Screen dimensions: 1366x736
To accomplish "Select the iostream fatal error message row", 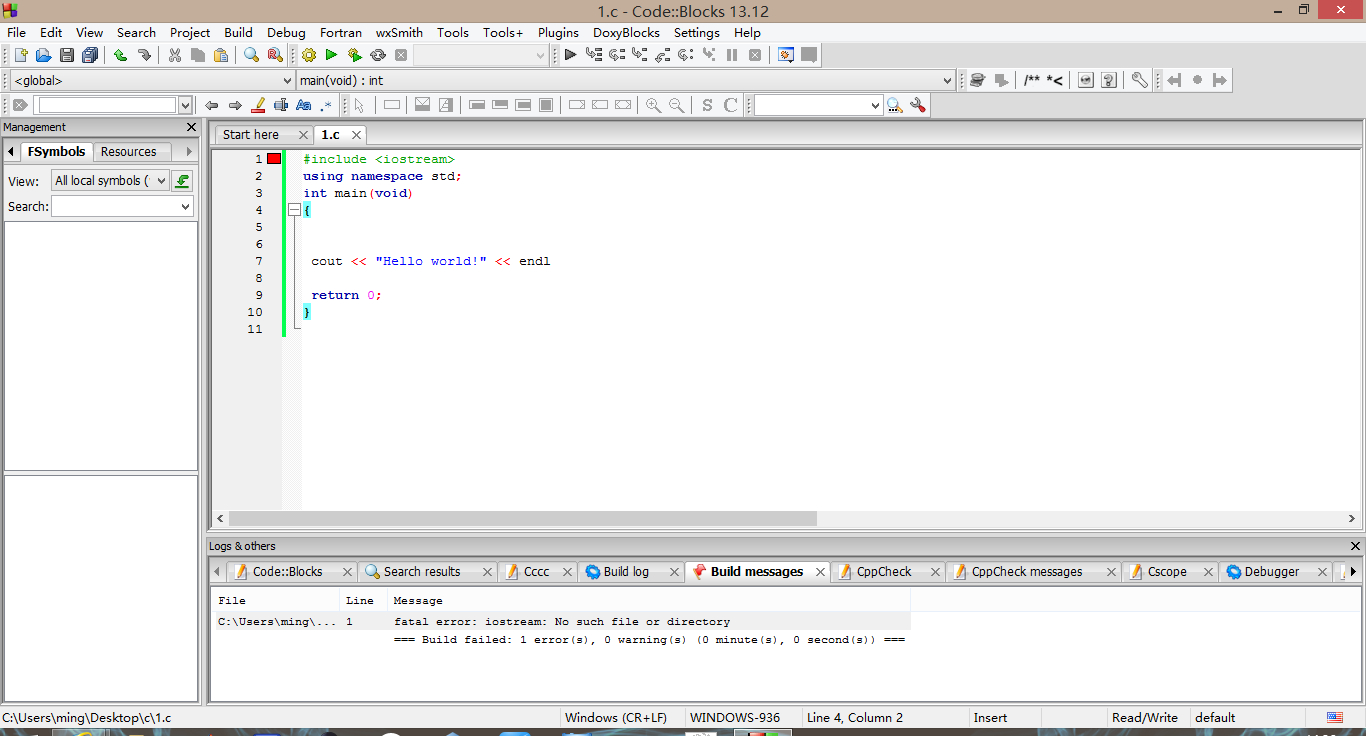I will [561, 622].
